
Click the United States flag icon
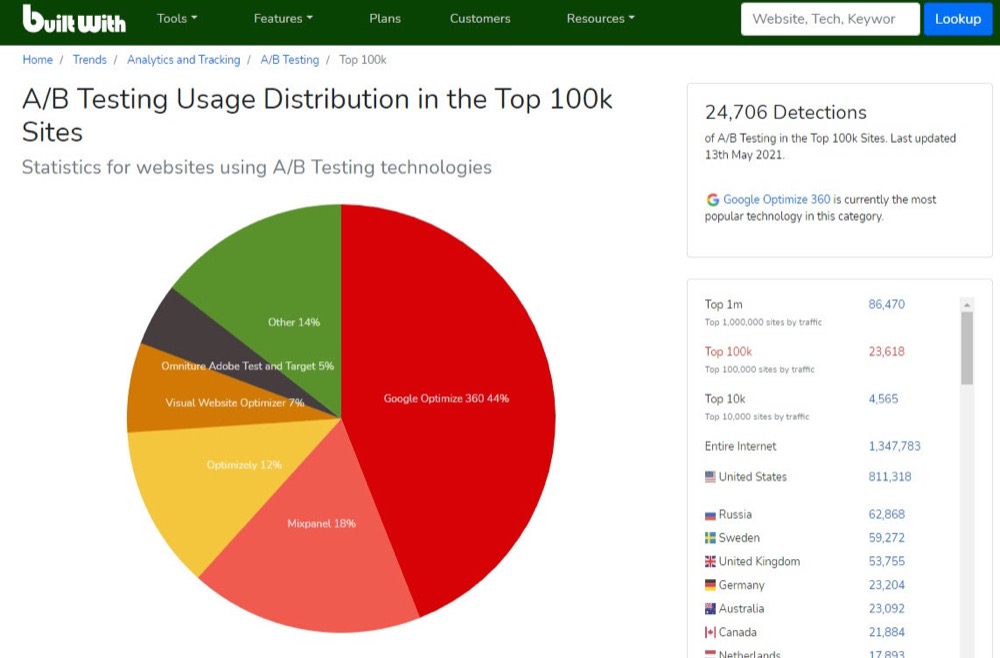[710, 477]
